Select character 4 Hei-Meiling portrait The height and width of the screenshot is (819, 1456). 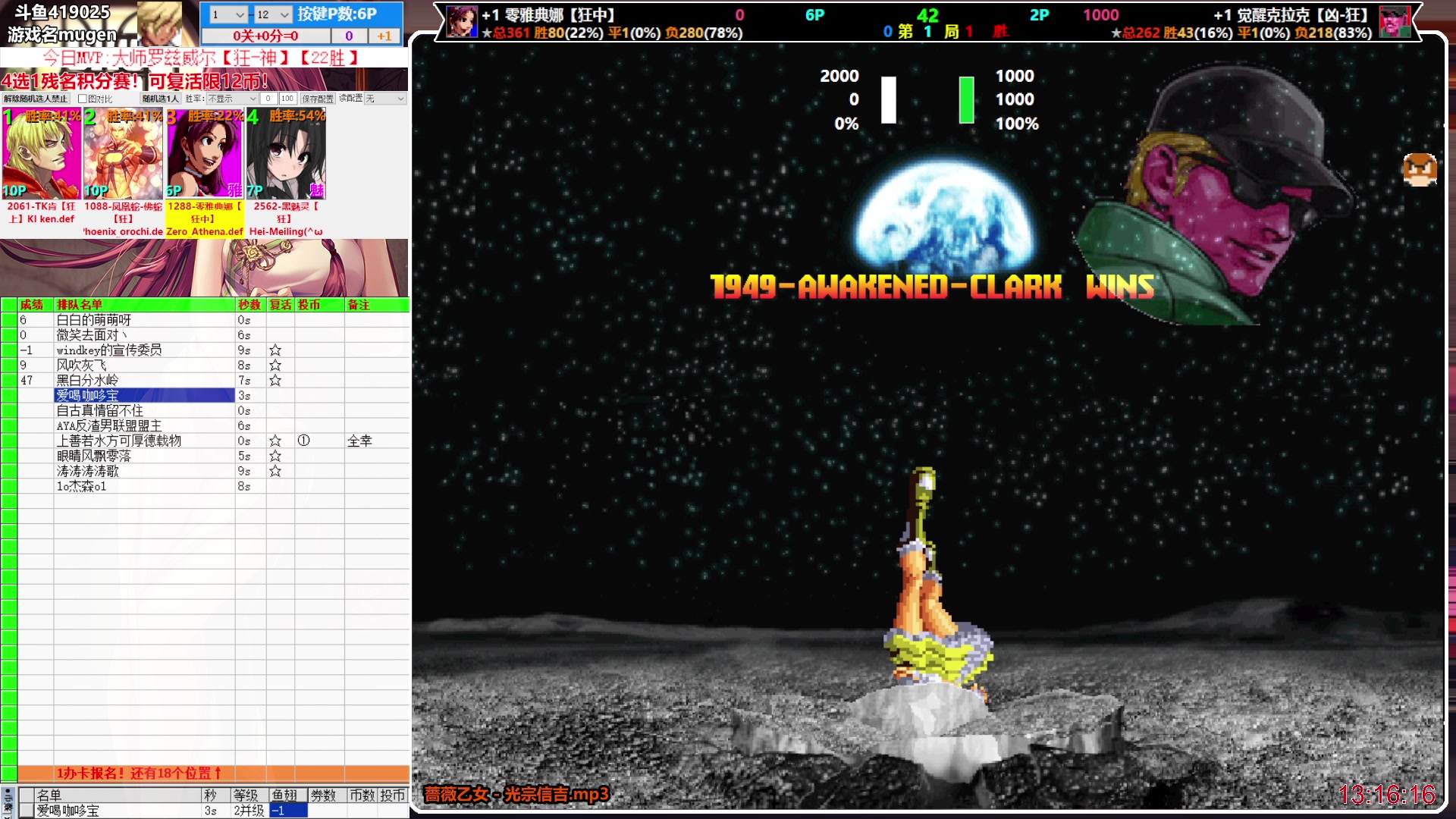[x=286, y=154]
